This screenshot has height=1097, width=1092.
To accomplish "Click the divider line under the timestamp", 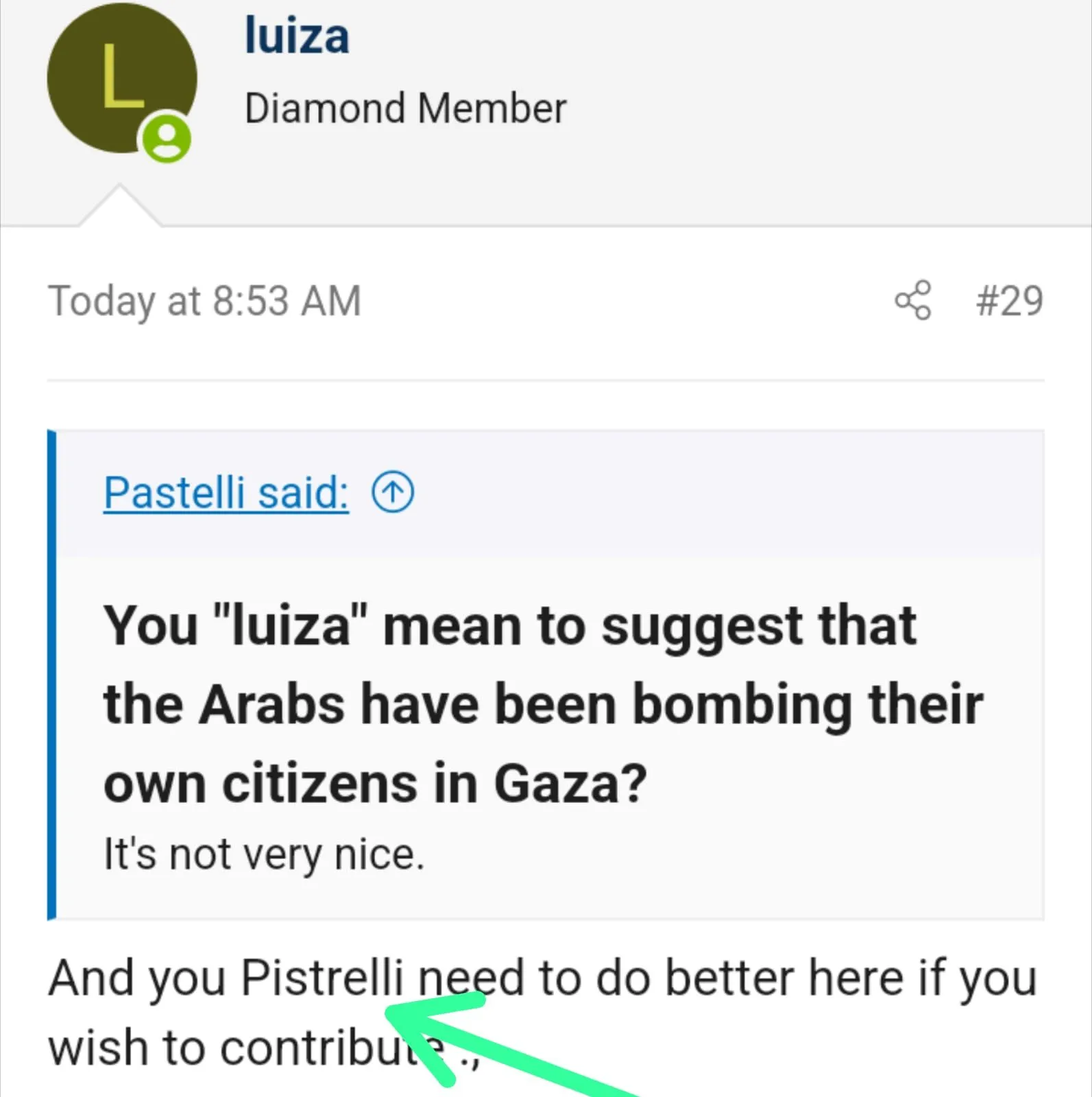I will (545, 380).
